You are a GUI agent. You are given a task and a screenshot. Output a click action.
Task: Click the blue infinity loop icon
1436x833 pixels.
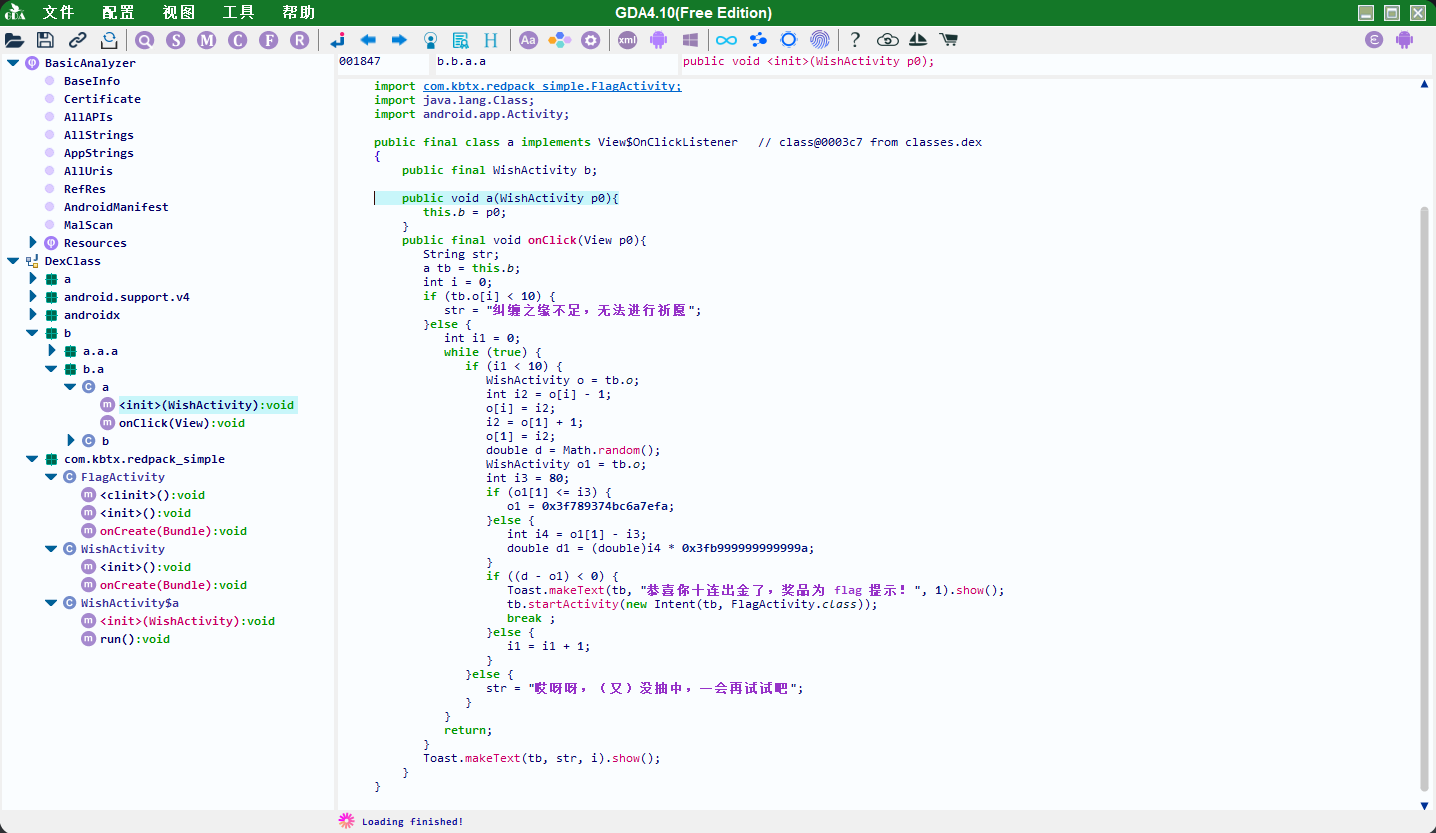click(x=727, y=40)
